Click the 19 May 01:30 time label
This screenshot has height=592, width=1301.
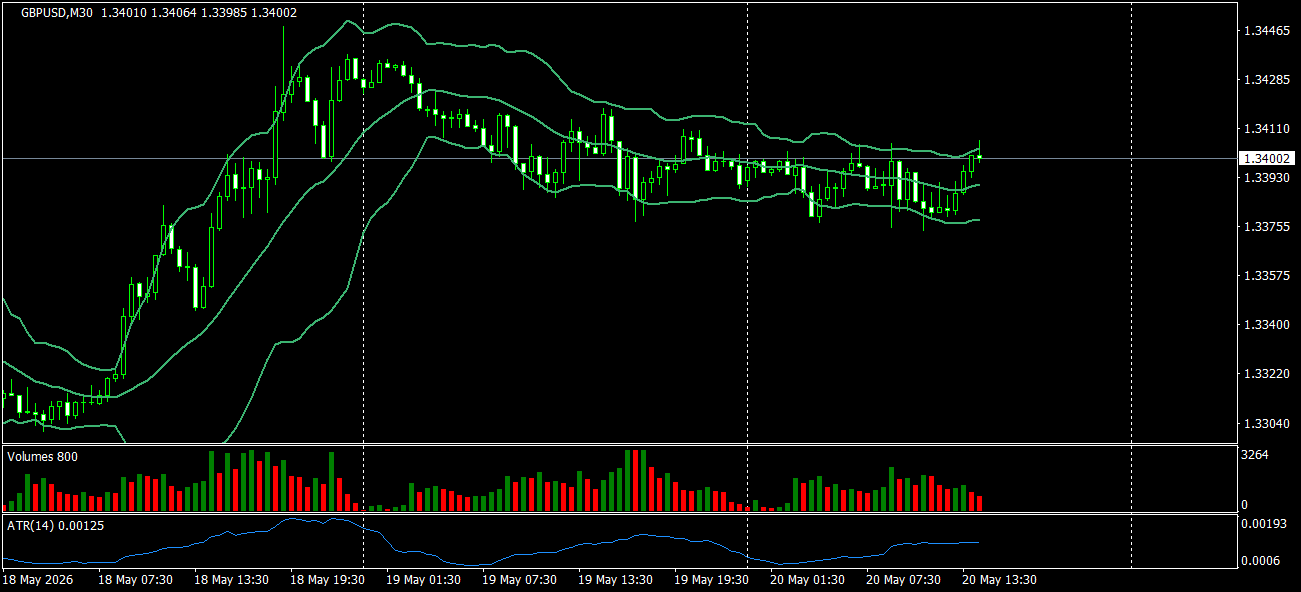point(424,580)
